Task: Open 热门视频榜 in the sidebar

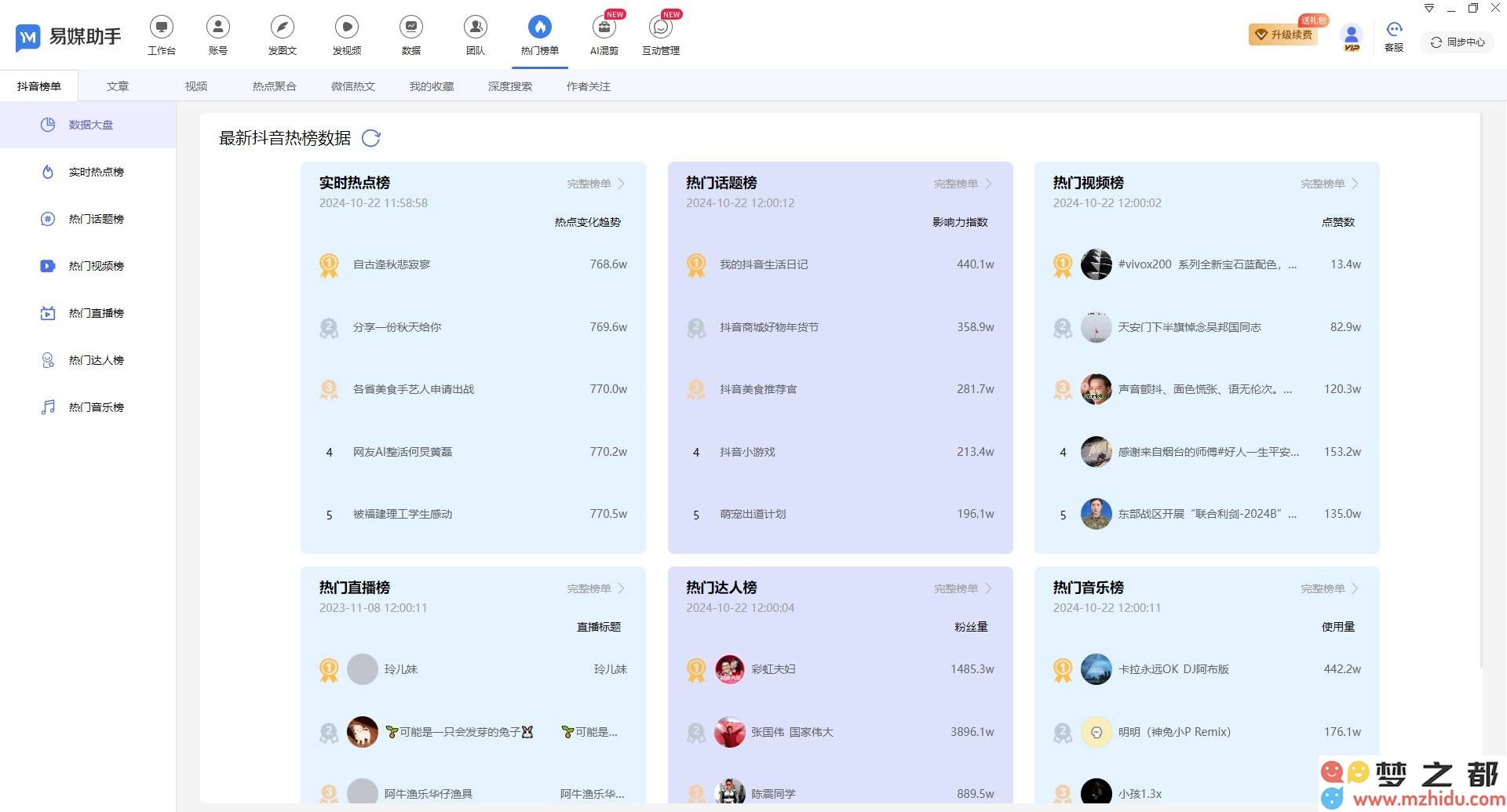Action: point(88,266)
